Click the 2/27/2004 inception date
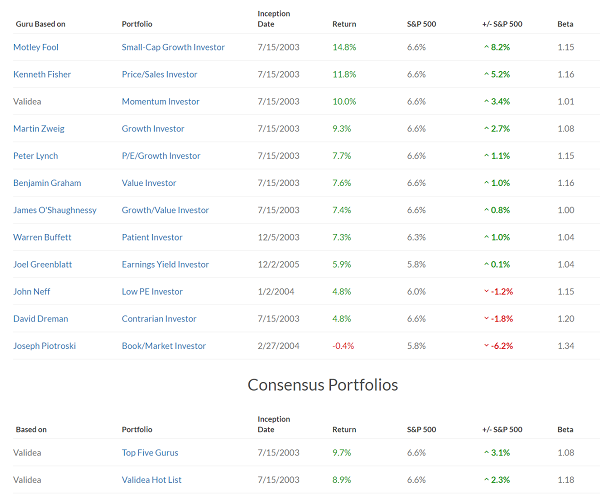600x501 pixels. point(279,346)
